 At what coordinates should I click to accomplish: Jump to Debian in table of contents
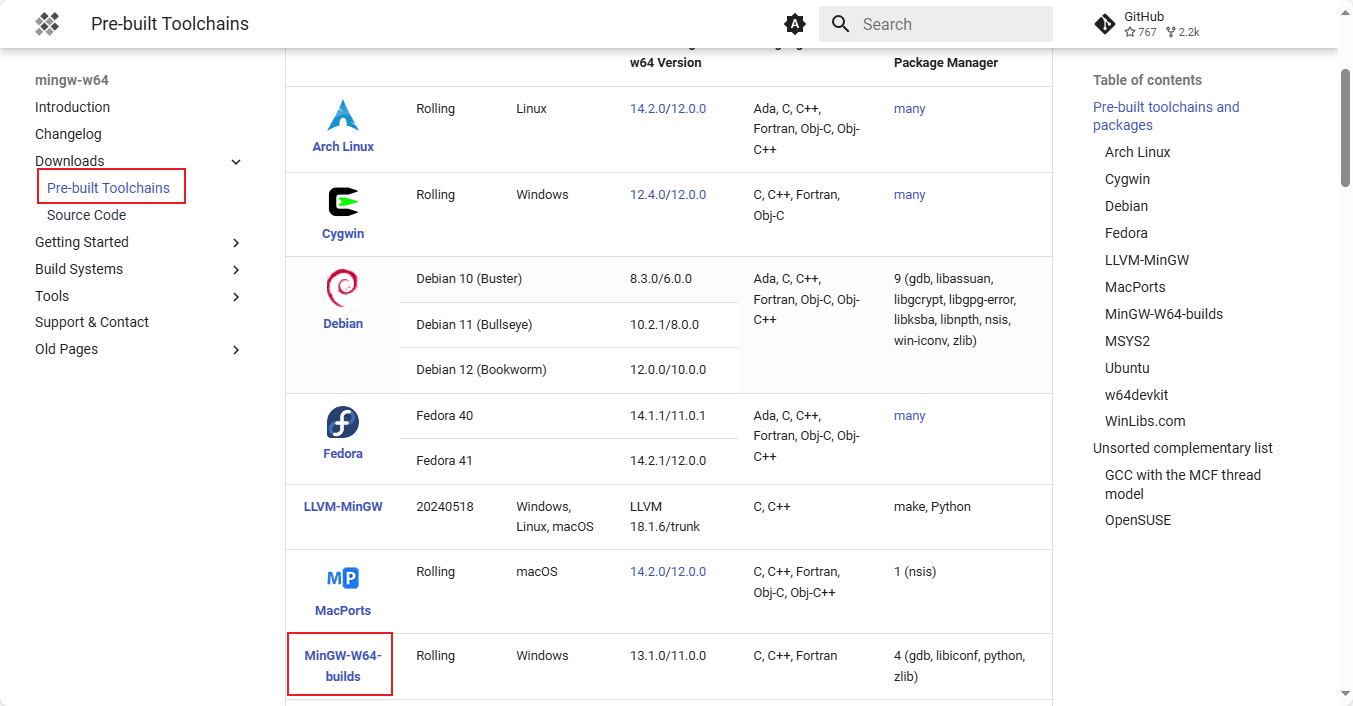(1126, 206)
